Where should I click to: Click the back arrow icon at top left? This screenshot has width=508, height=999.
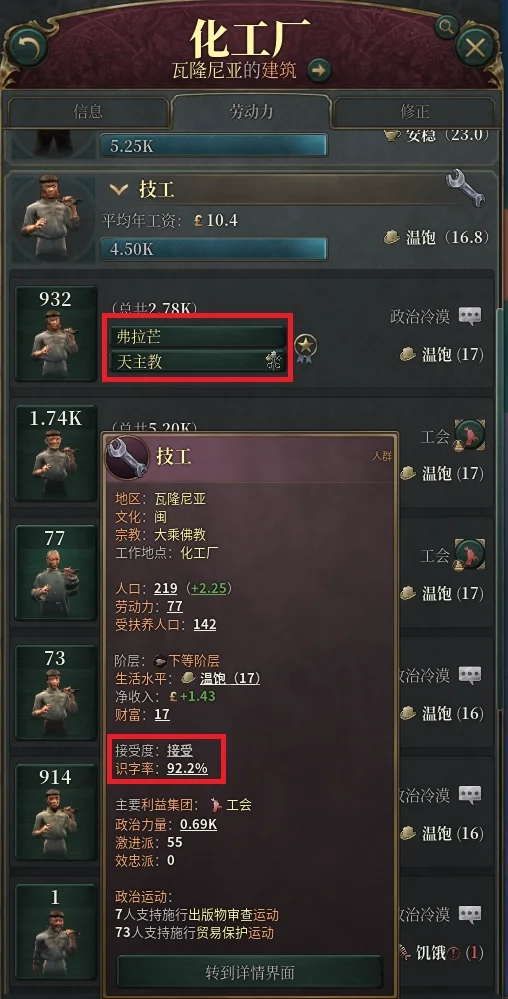29,47
